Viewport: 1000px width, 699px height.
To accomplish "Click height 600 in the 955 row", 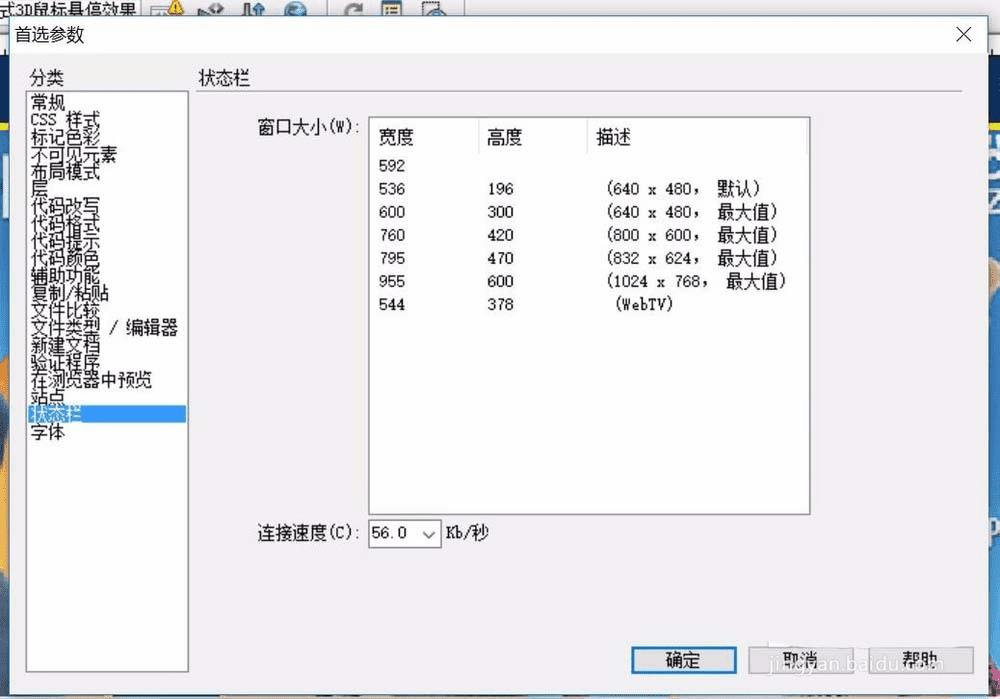I will (x=501, y=281).
